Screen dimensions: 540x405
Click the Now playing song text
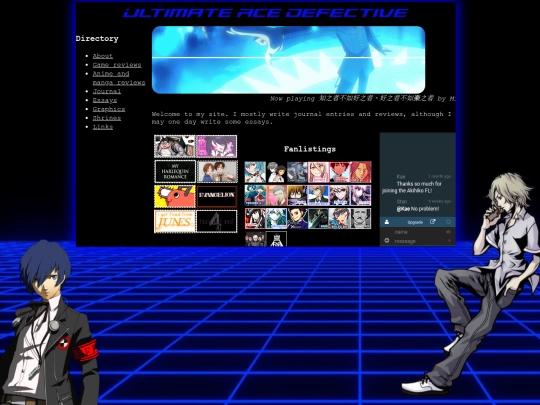coord(362,99)
